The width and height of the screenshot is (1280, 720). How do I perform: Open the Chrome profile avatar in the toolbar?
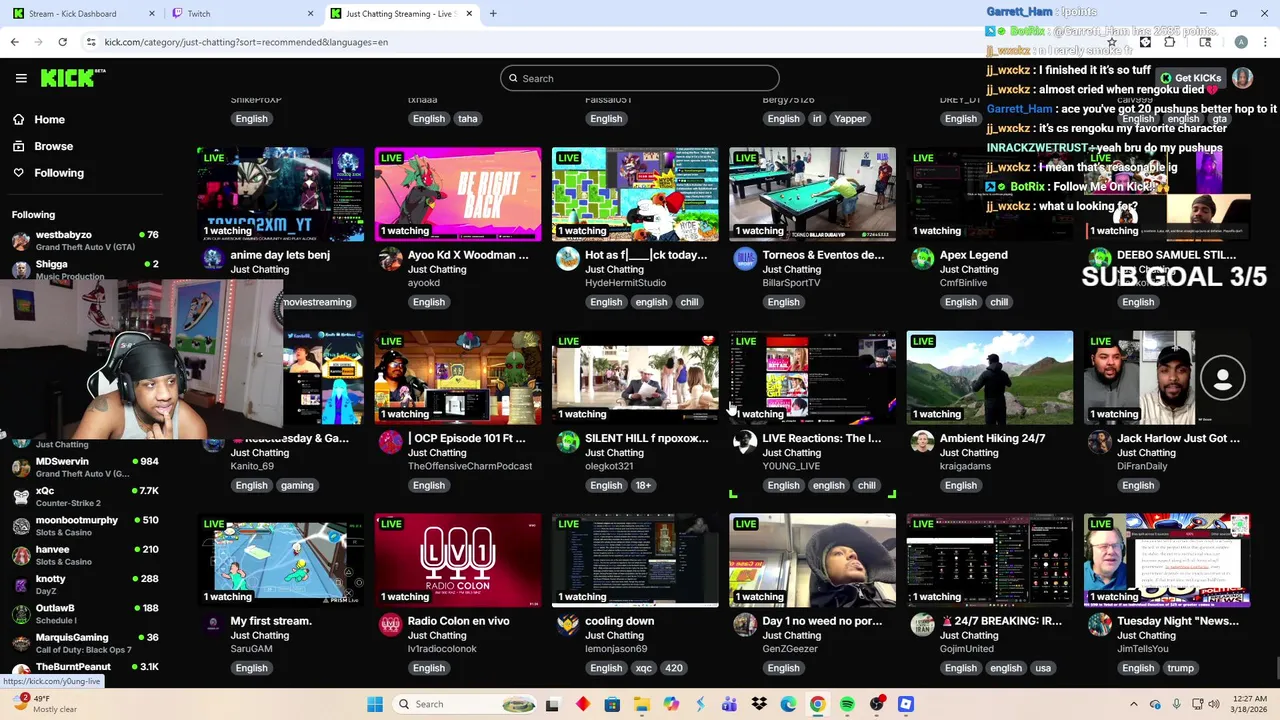point(1241,42)
